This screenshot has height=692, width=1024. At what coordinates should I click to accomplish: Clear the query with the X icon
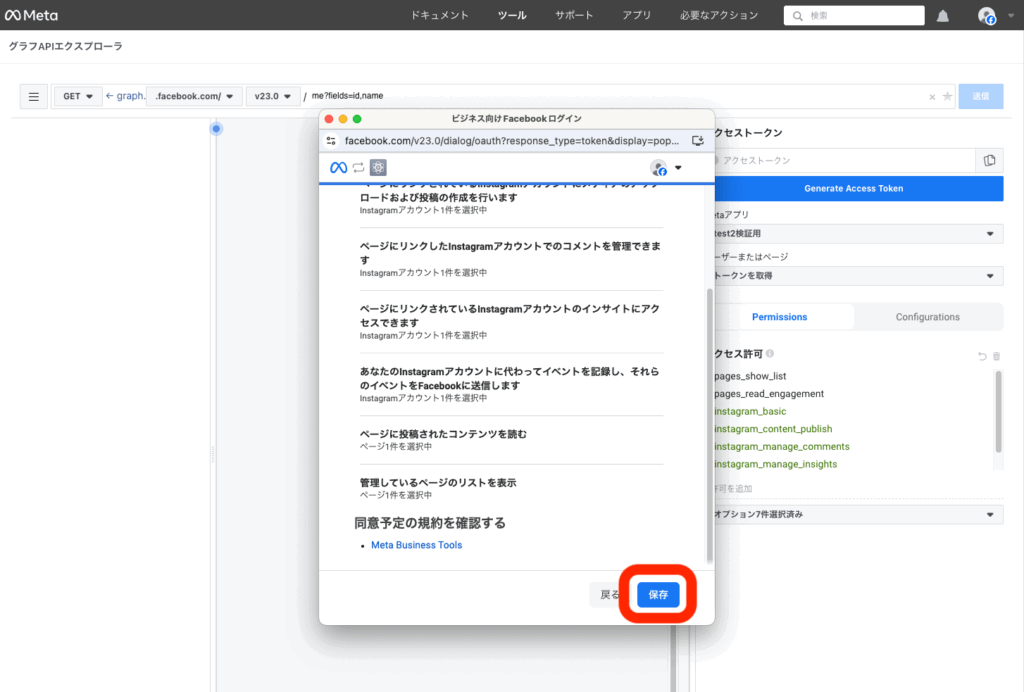[x=932, y=97]
